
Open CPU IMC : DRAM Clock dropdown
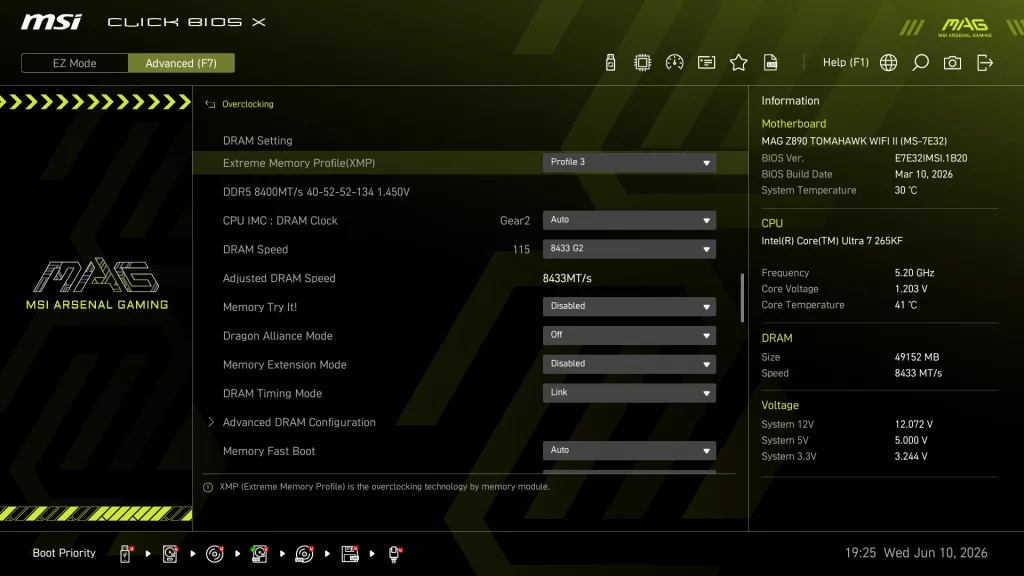point(629,220)
